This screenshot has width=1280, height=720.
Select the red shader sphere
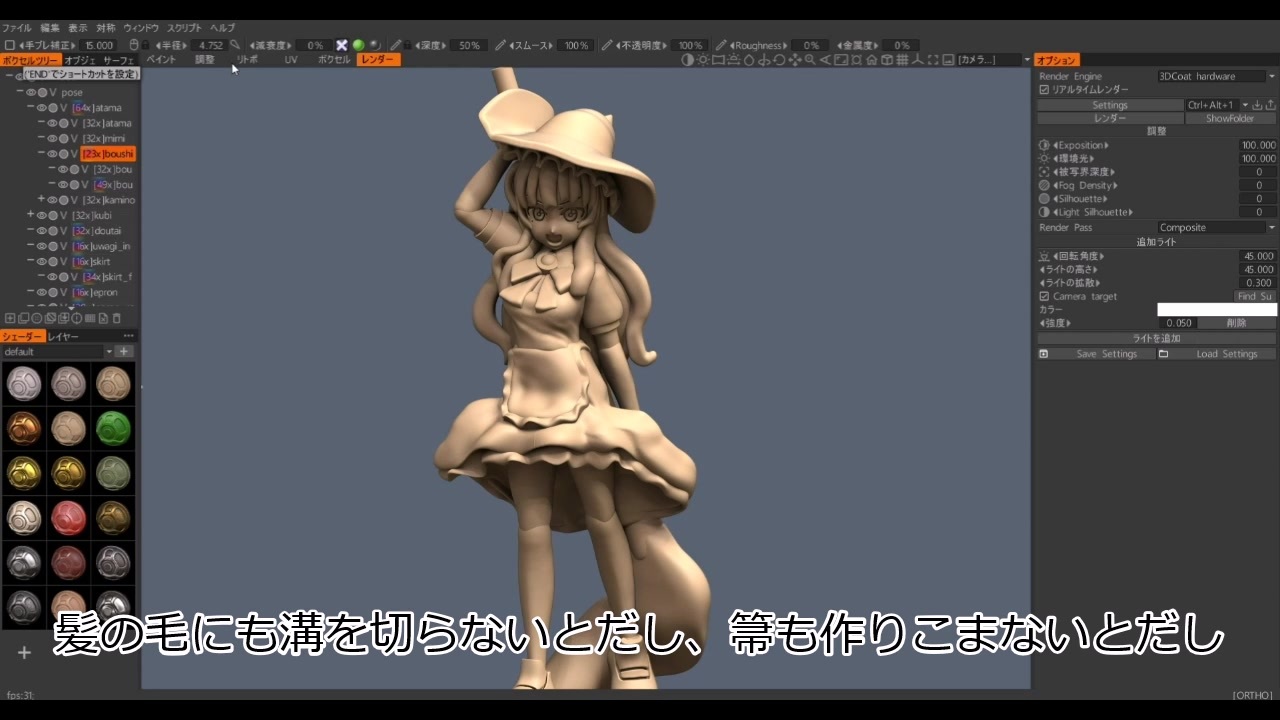point(69,517)
